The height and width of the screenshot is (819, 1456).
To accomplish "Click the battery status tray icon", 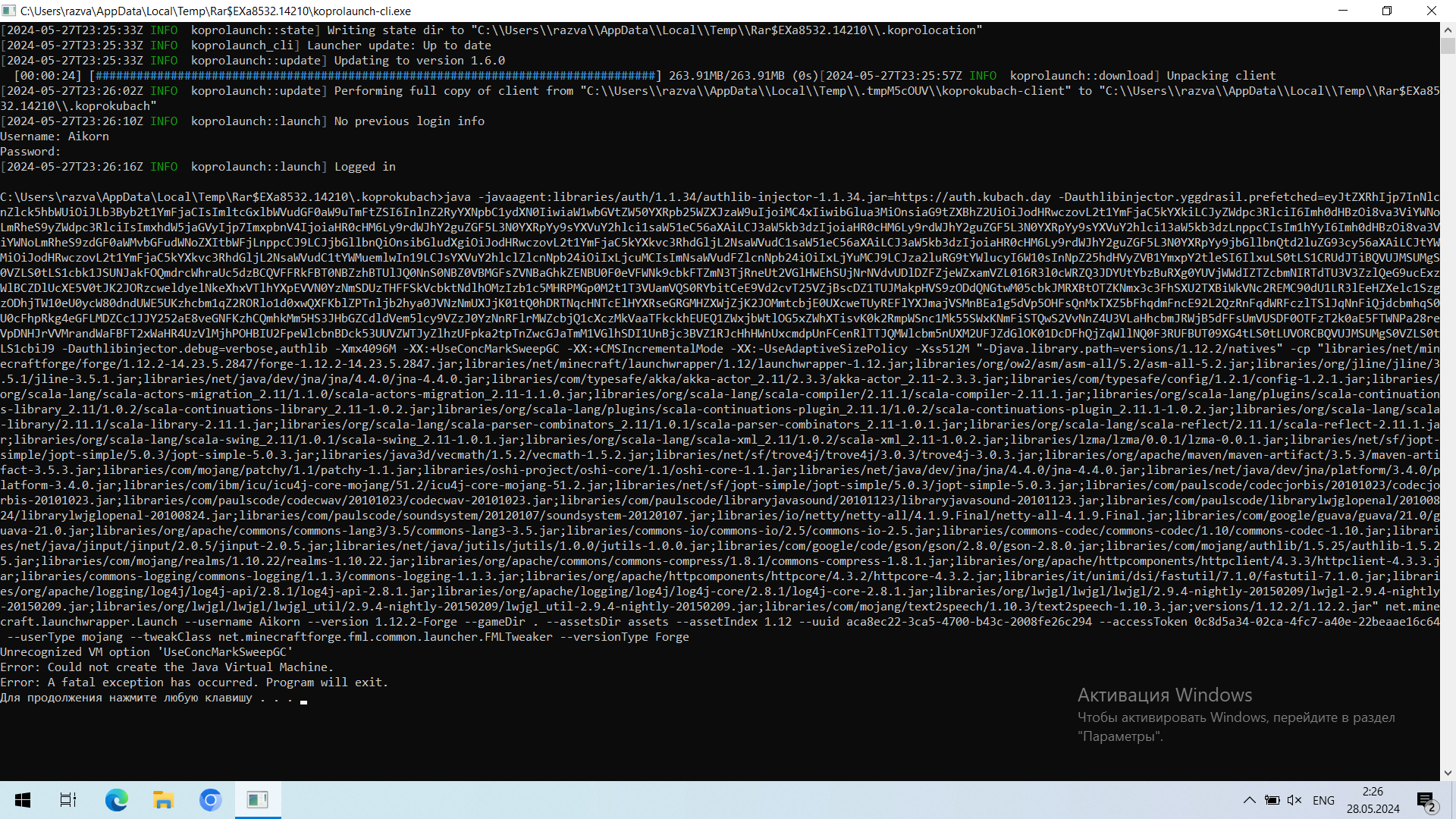I will click(x=1272, y=800).
